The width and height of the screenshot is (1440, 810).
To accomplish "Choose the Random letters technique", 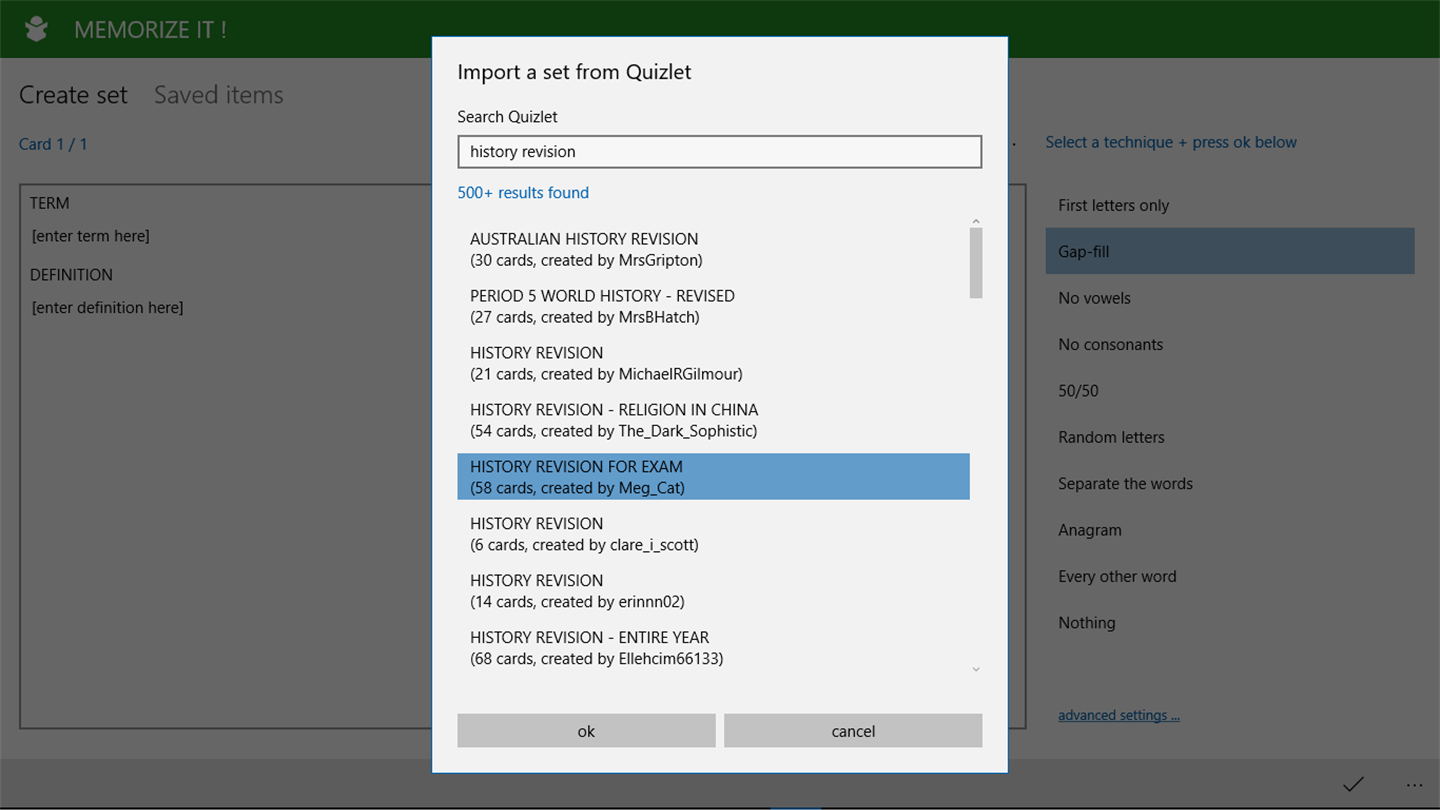I will (x=1230, y=437).
